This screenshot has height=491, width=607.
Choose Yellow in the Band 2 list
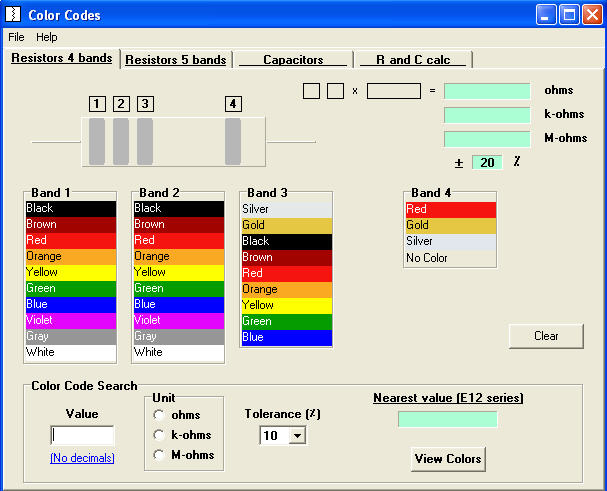(178, 272)
